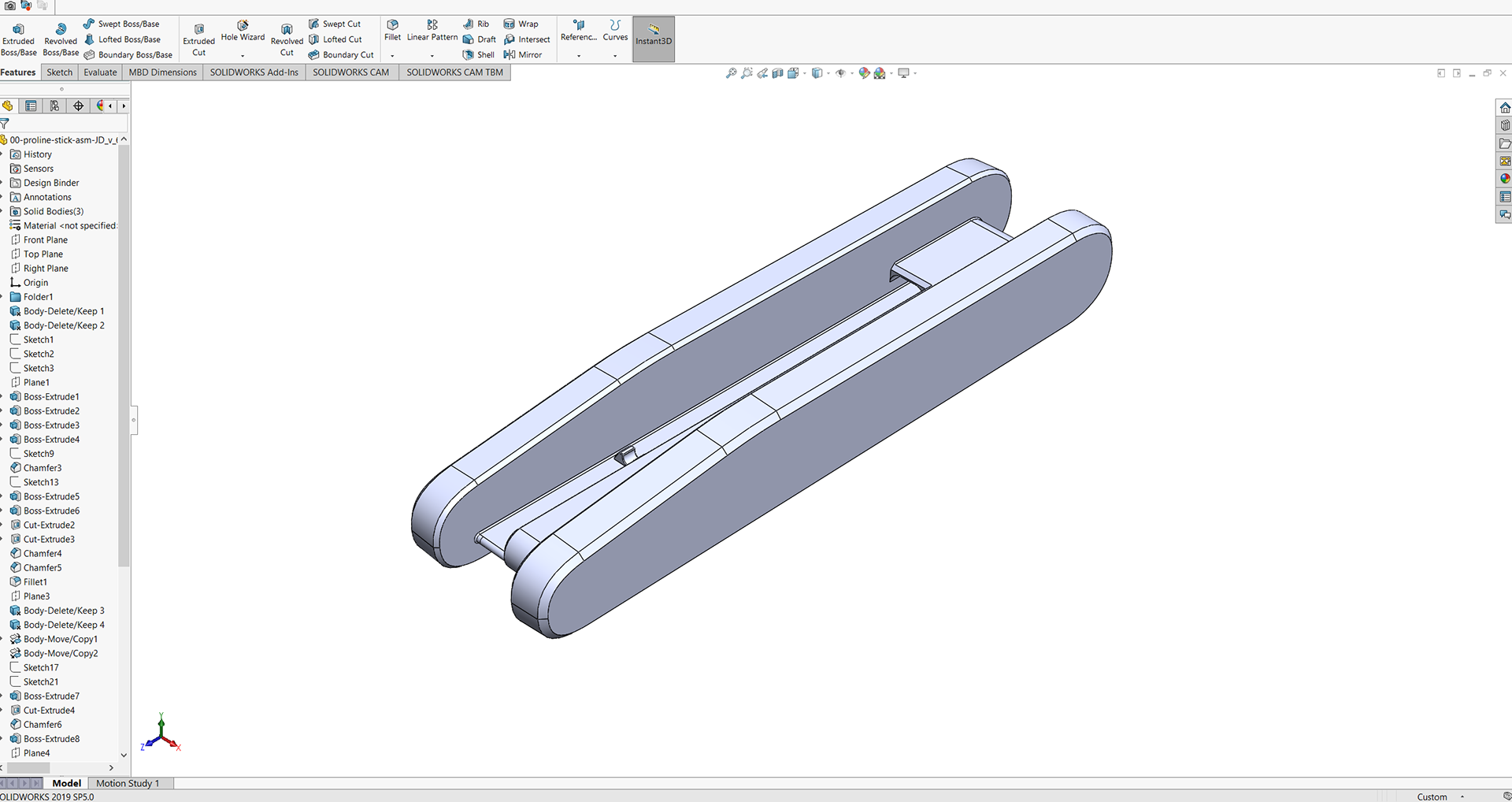
Task: Open the Reference Geometry dropdown arrow
Action: (x=579, y=56)
